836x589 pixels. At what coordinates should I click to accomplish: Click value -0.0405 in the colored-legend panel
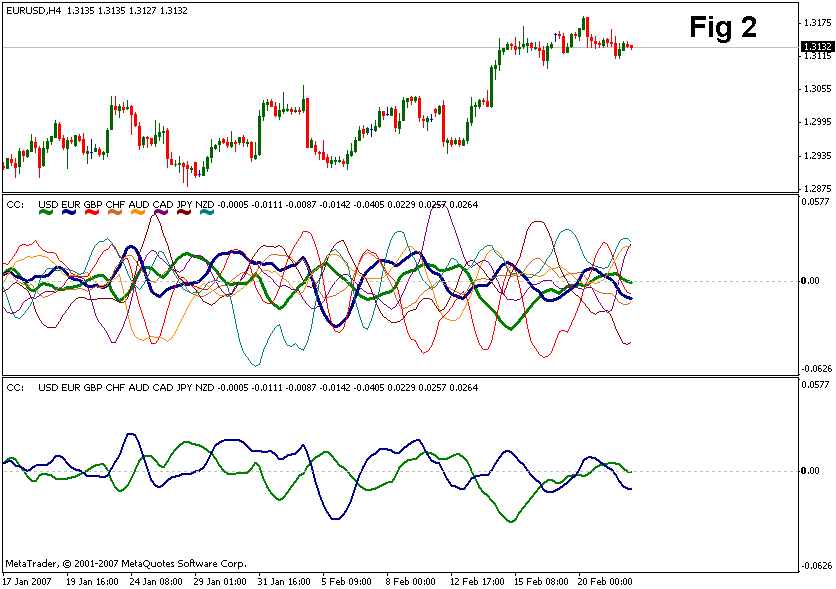coord(369,205)
